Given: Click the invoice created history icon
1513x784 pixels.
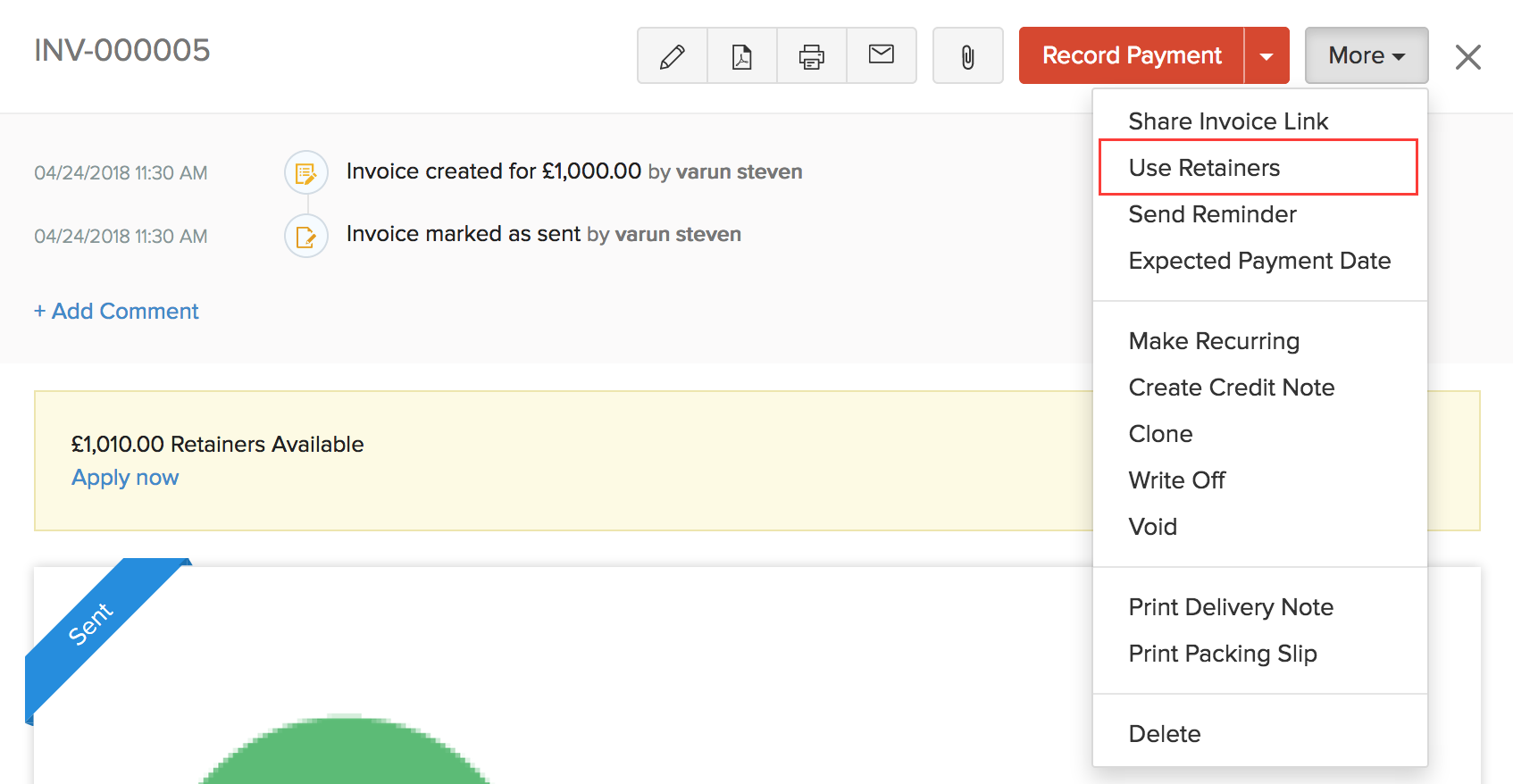Looking at the screenshot, I should pyautogui.click(x=306, y=172).
